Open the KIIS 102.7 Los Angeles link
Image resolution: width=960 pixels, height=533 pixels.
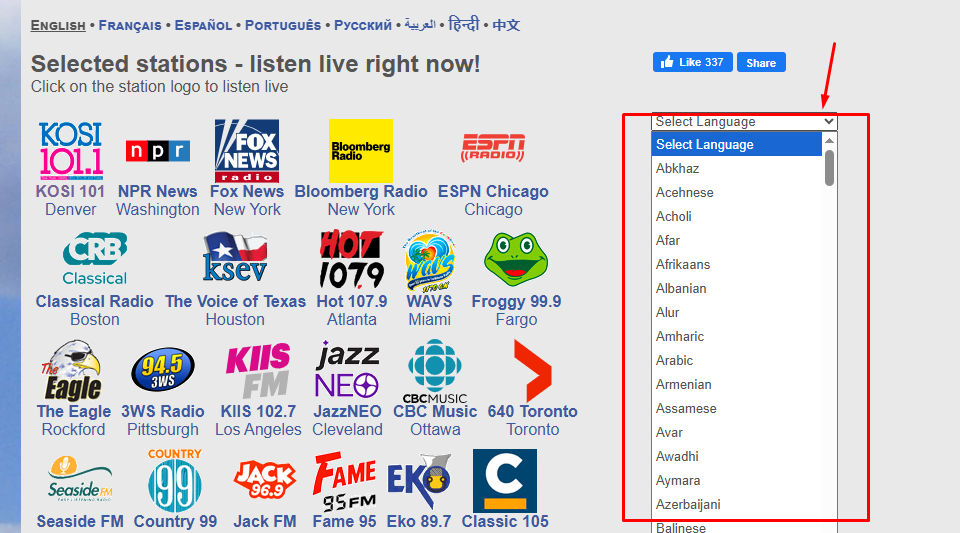click(258, 420)
